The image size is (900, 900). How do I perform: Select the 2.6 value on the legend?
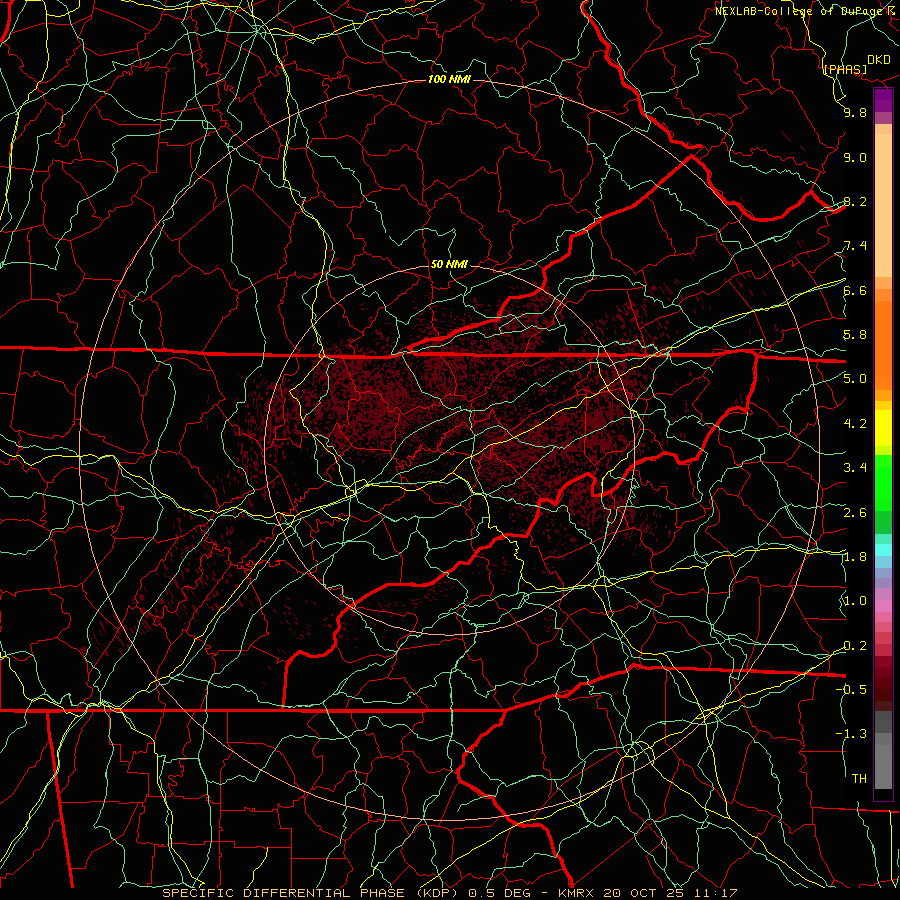[855, 513]
